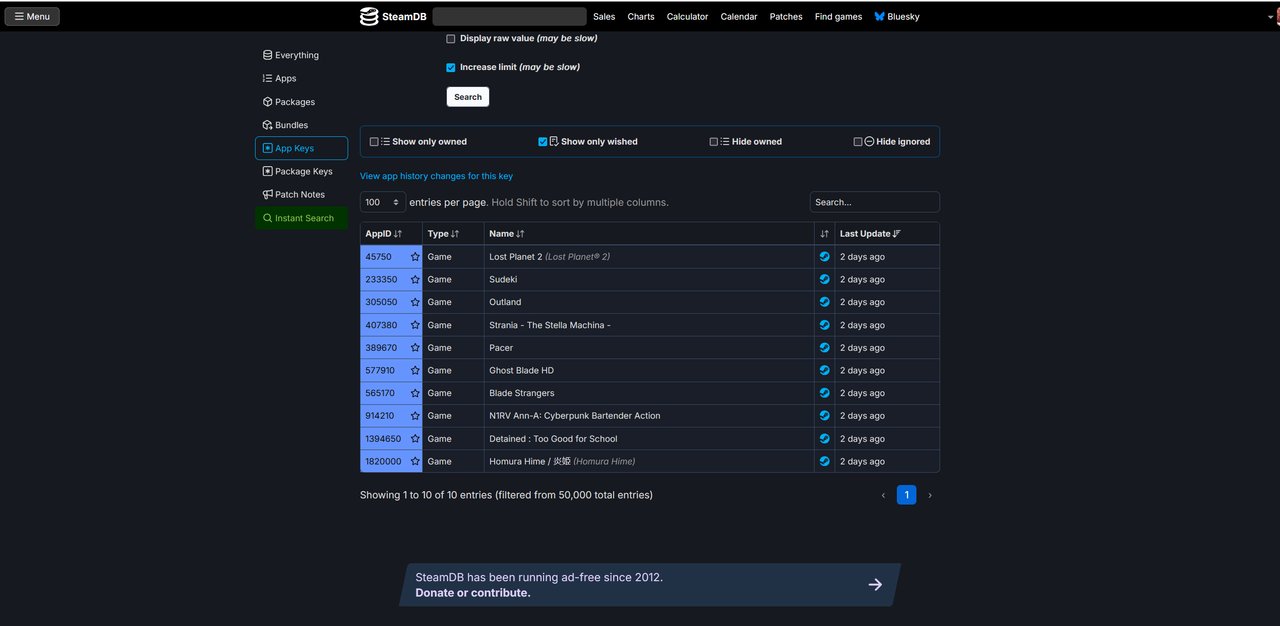Open Steam store icon for Ghost Blade HD
This screenshot has height=626, width=1280.
[825, 371]
